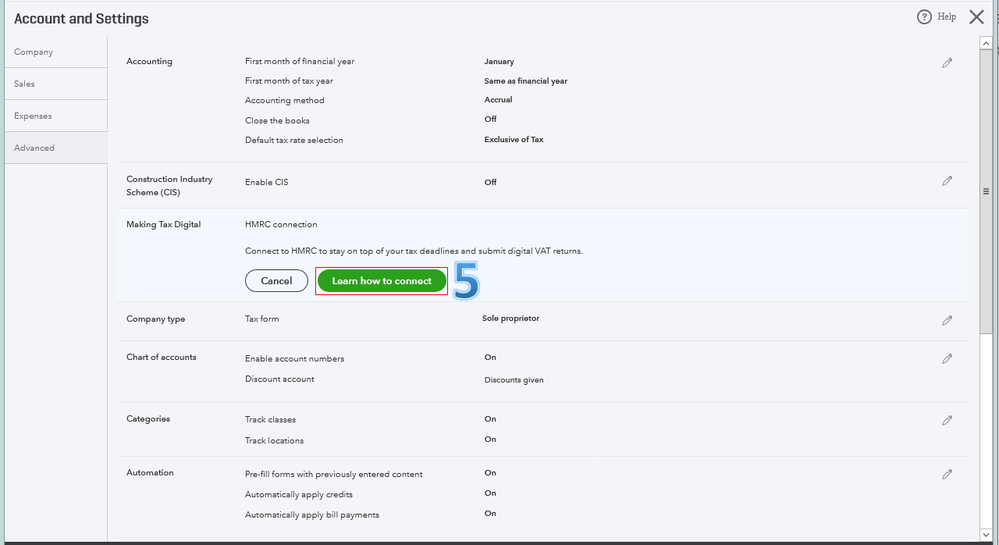Image resolution: width=999 pixels, height=545 pixels.
Task: Edit the Automation section
Action: (947, 474)
